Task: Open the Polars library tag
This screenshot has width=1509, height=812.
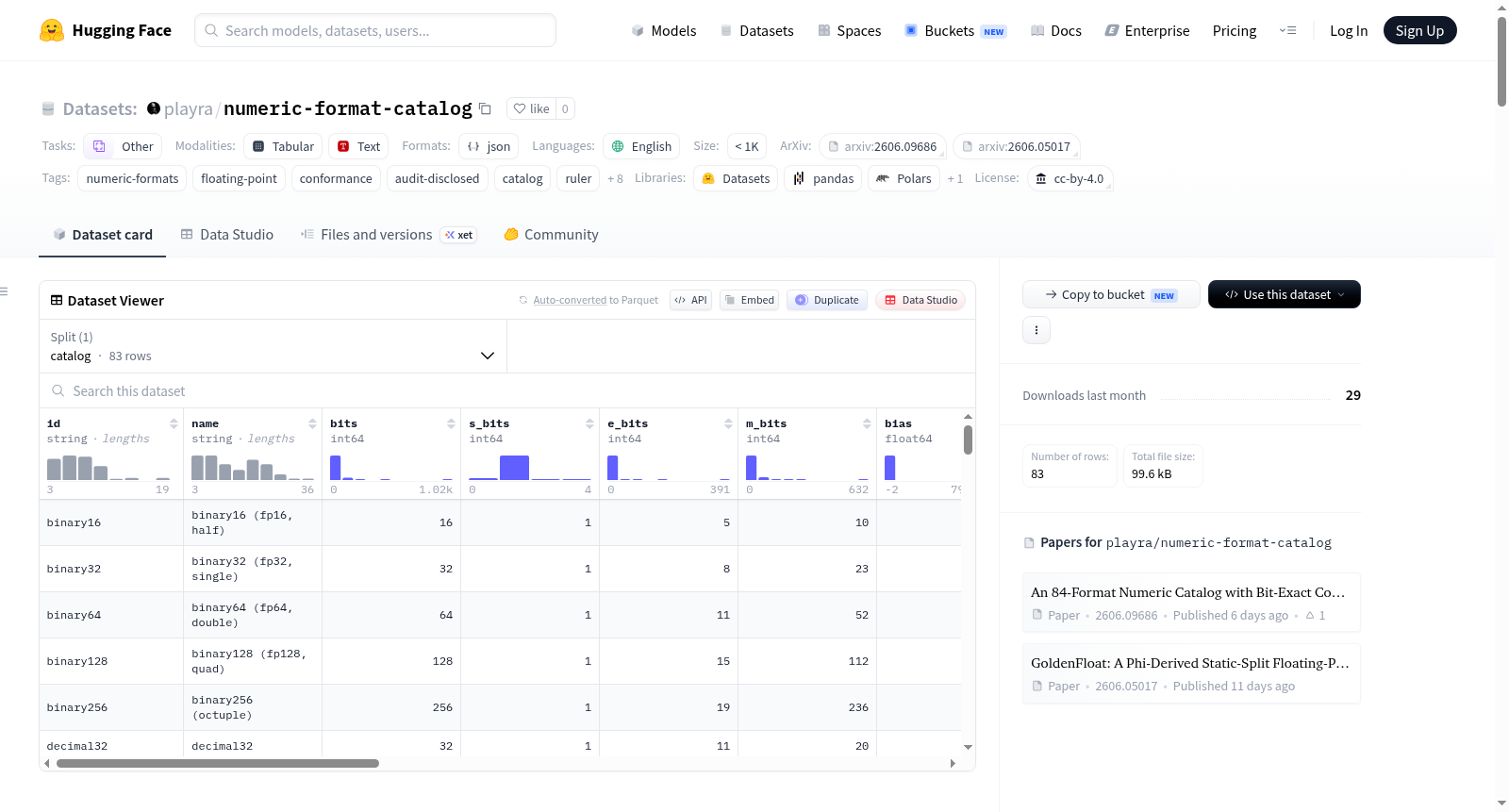Action: pos(904,178)
